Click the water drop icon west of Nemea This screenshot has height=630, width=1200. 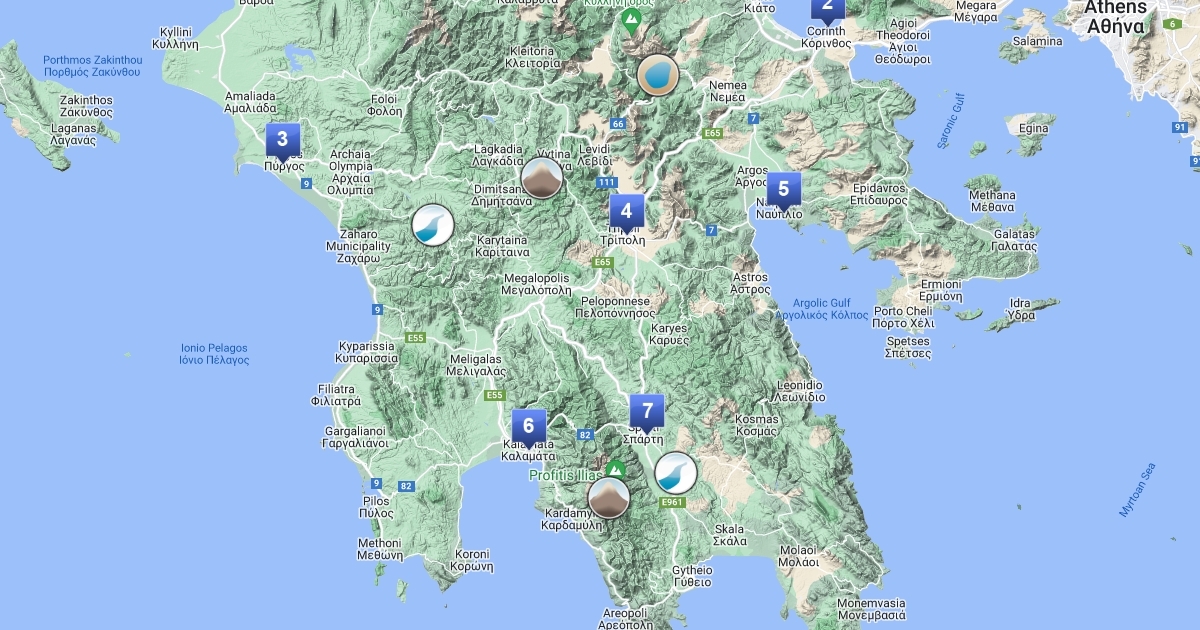pyautogui.click(x=657, y=75)
